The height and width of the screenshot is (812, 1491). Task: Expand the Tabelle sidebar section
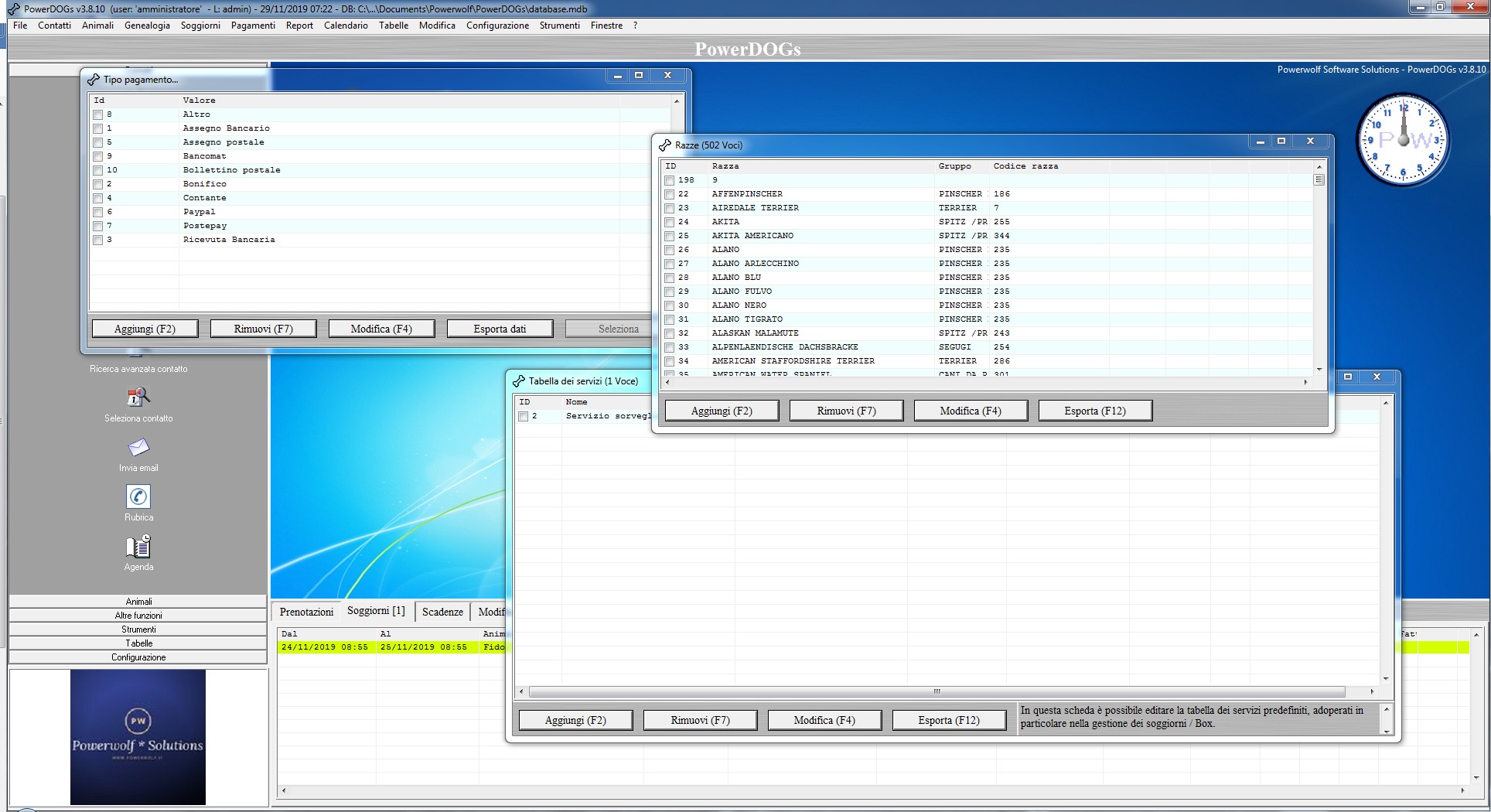(x=138, y=643)
